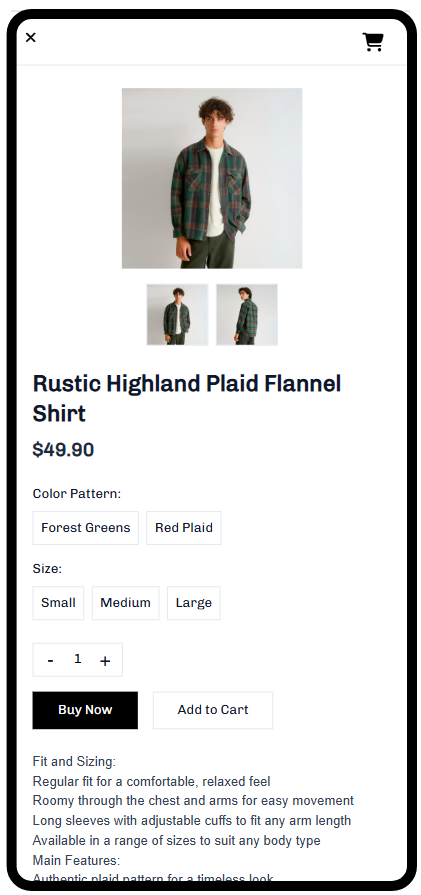Click the Fit and Sizing description heading
The image size is (421, 895).
[x=74, y=761]
